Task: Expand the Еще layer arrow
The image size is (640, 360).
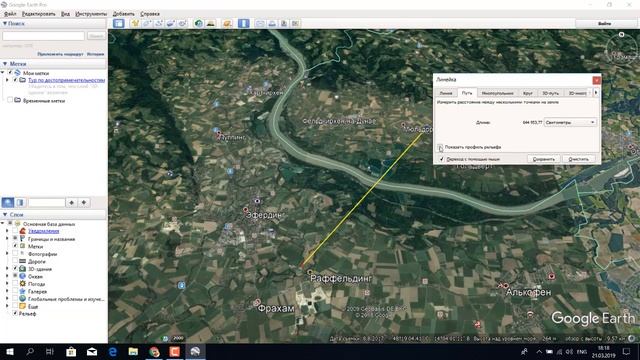Action: coord(7,306)
